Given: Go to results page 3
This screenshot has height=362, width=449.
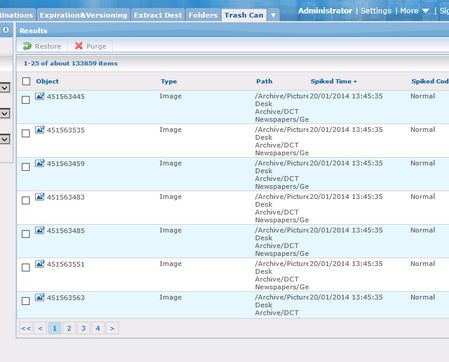Looking at the screenshot, I should tap(83, 328).
